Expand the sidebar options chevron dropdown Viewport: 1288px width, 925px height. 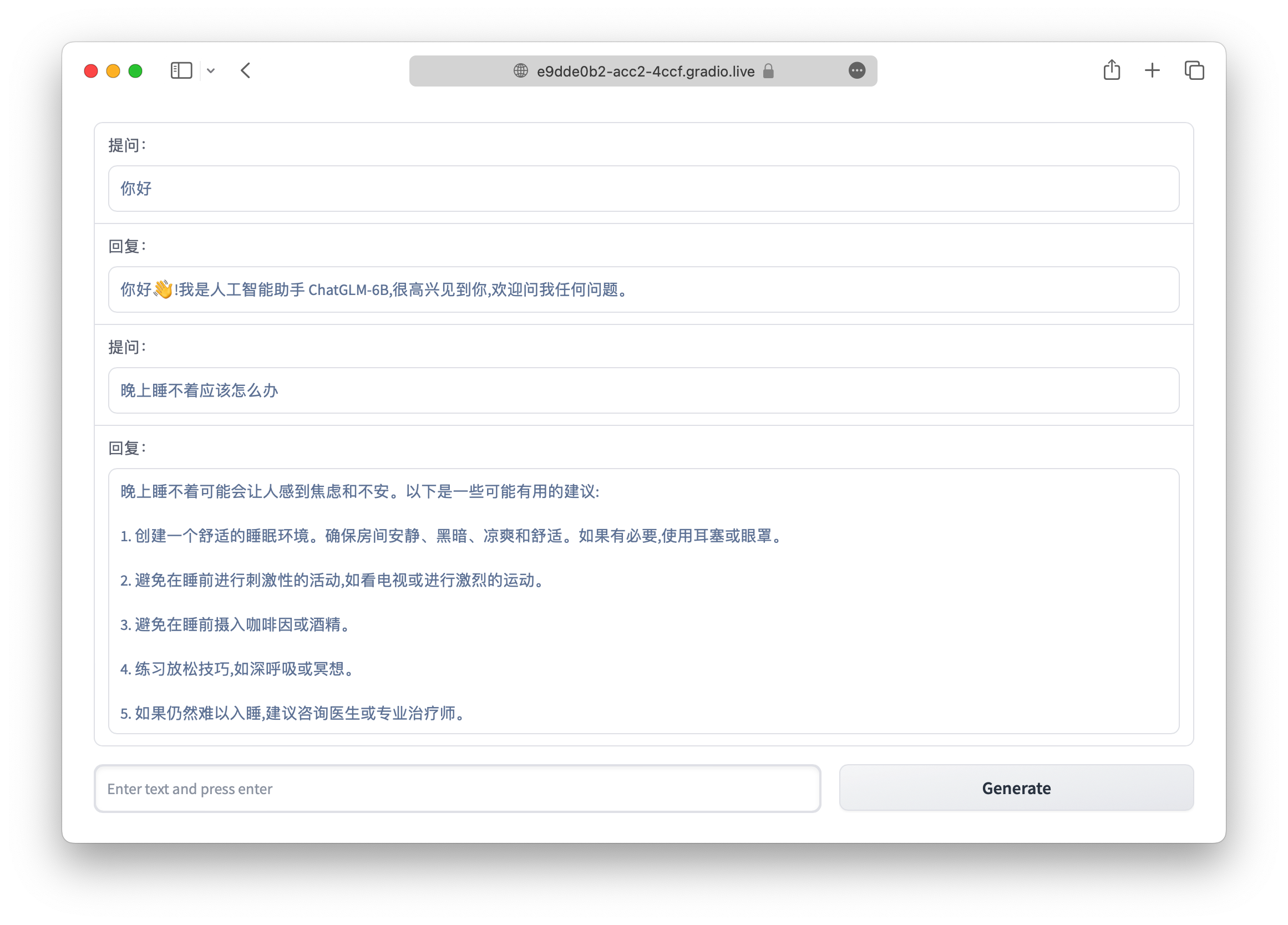pyautogui.click(x=211, y=71)
